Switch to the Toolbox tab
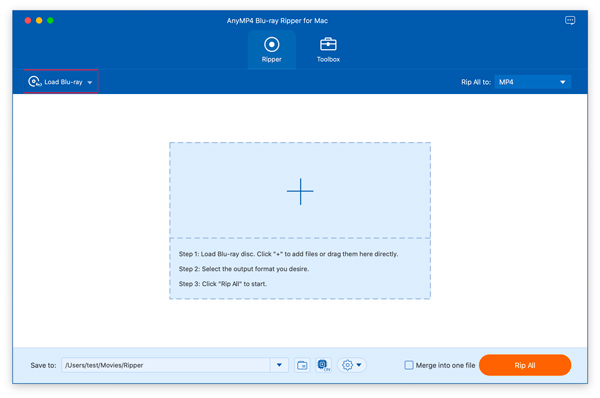 pyautogui.click(x=328, y=50)
